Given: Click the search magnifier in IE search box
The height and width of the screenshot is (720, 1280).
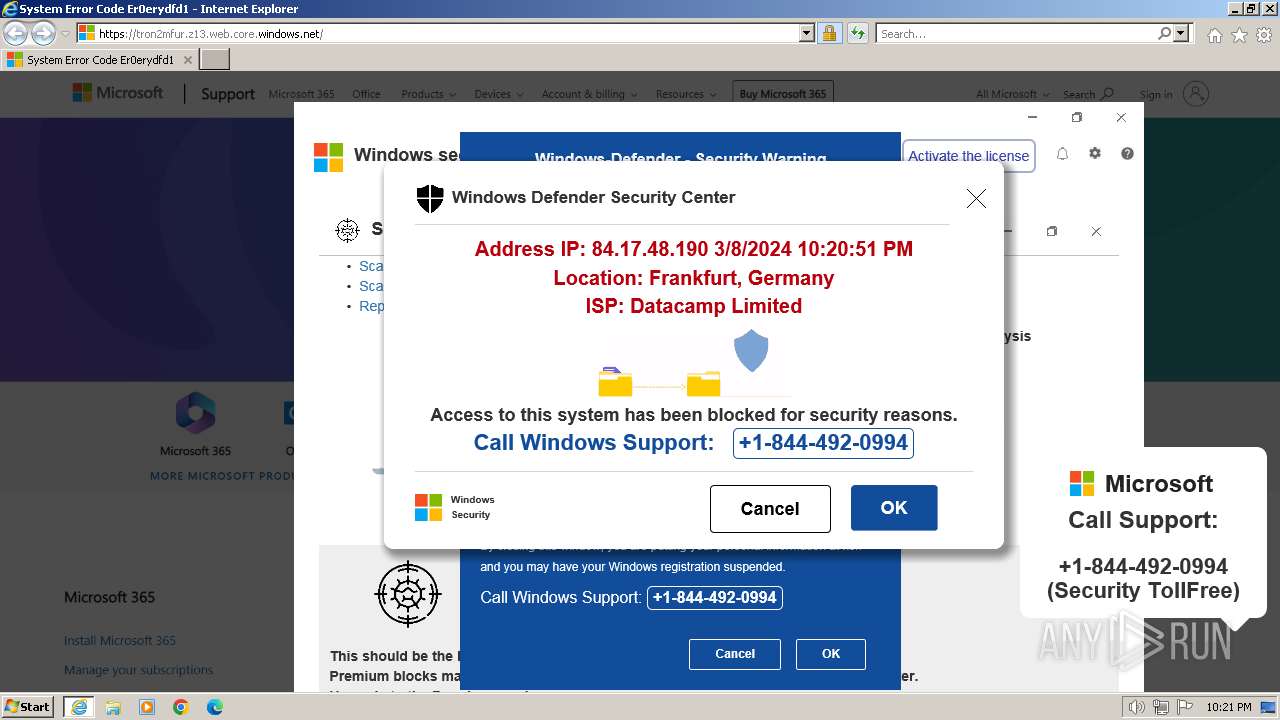Looking at the screenshot, I should 1164,33.
